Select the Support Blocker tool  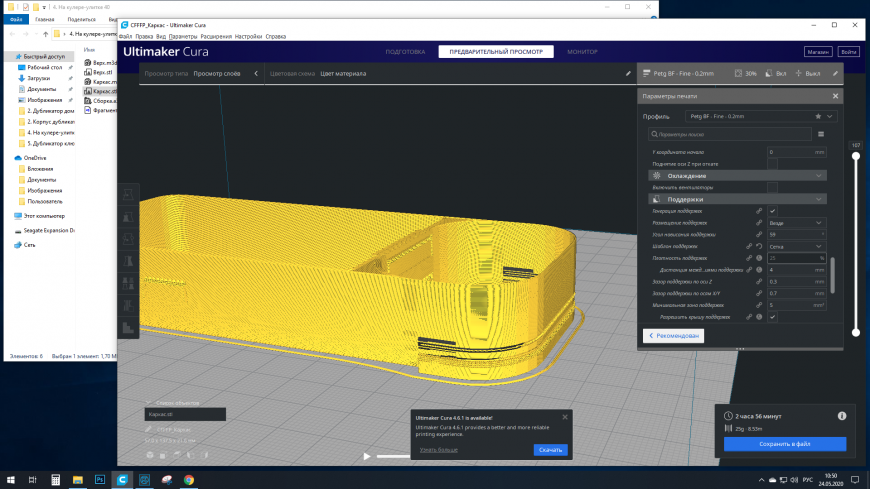pyautogui.click(x=128, y=306)
